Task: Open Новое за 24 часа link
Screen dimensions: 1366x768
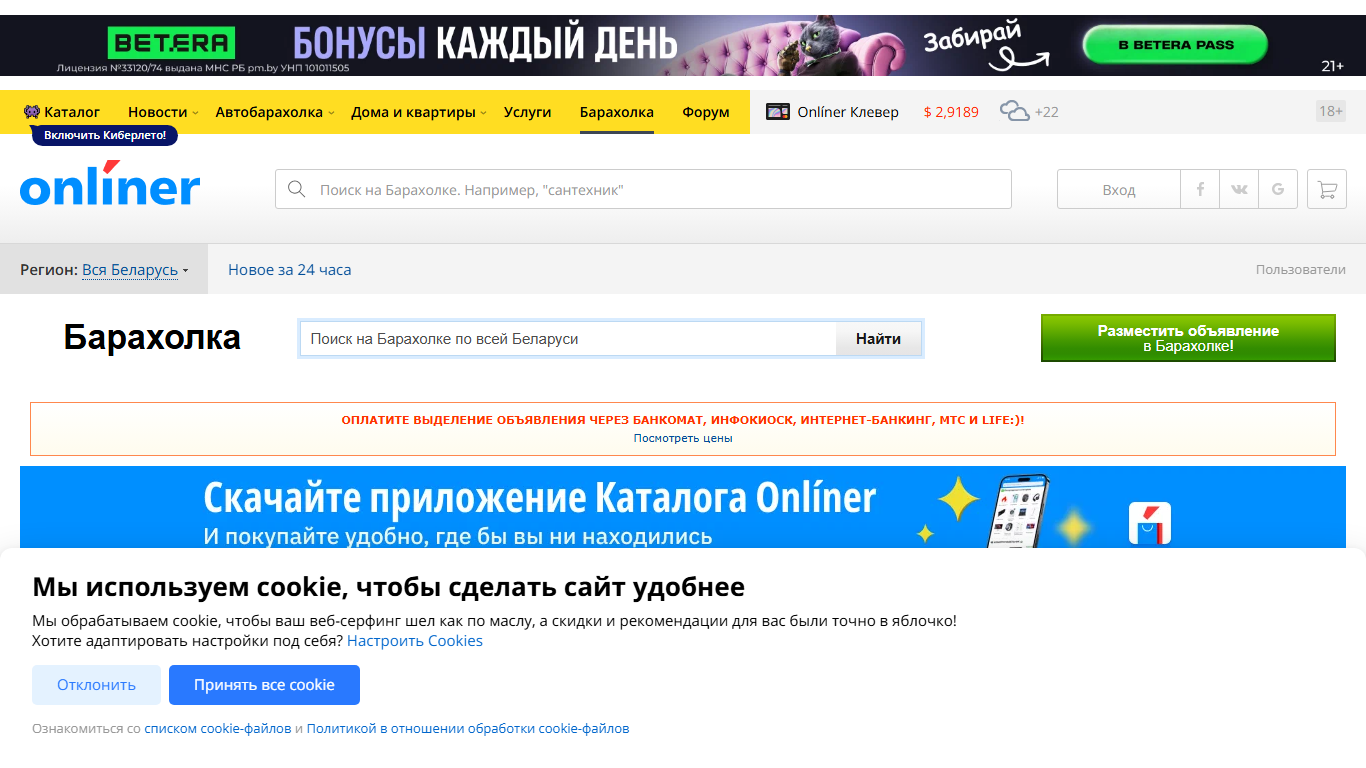Action: click(x=289, y=270)
